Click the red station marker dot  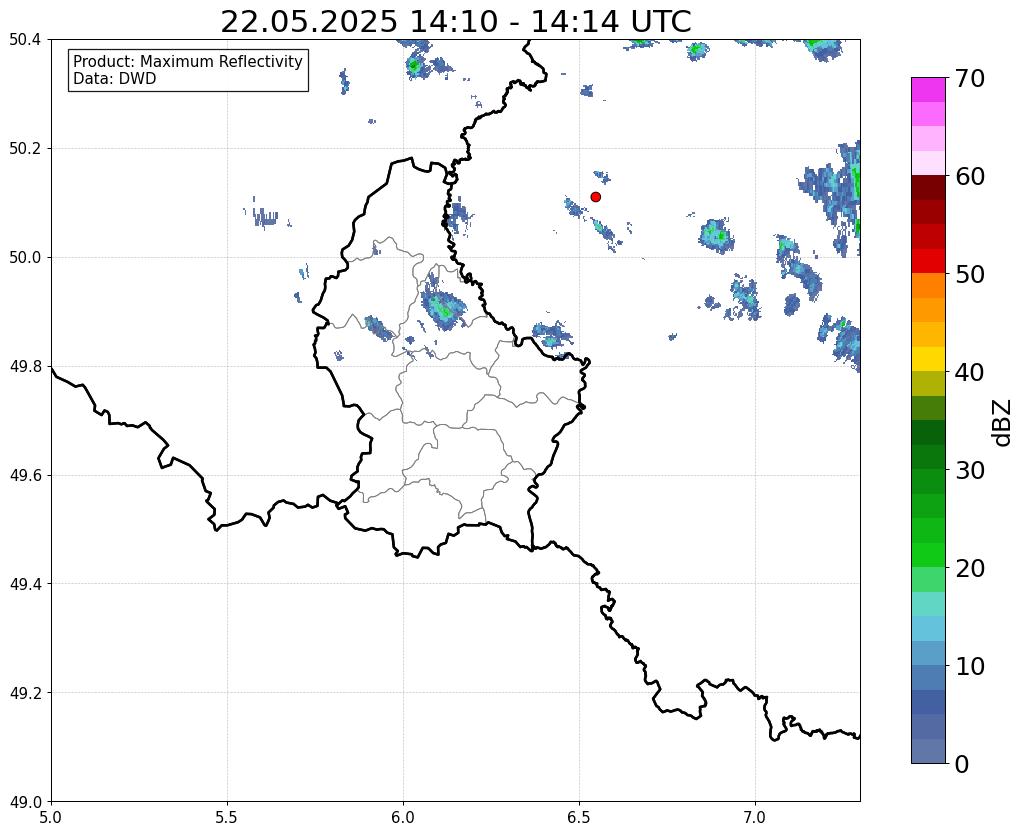[x=595, y=196]
